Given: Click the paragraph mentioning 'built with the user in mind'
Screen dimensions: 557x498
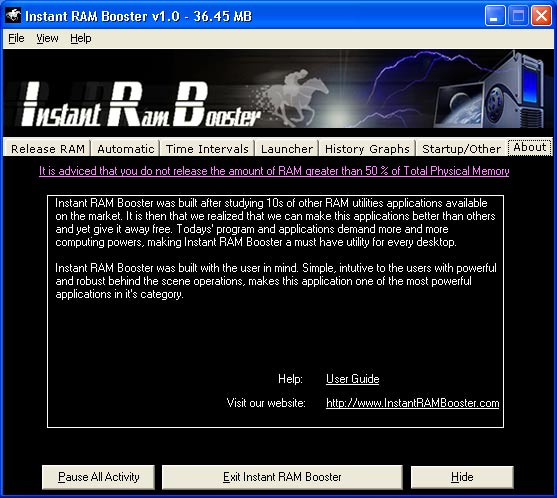Looking at the screenshot, I should coord(276,281).
